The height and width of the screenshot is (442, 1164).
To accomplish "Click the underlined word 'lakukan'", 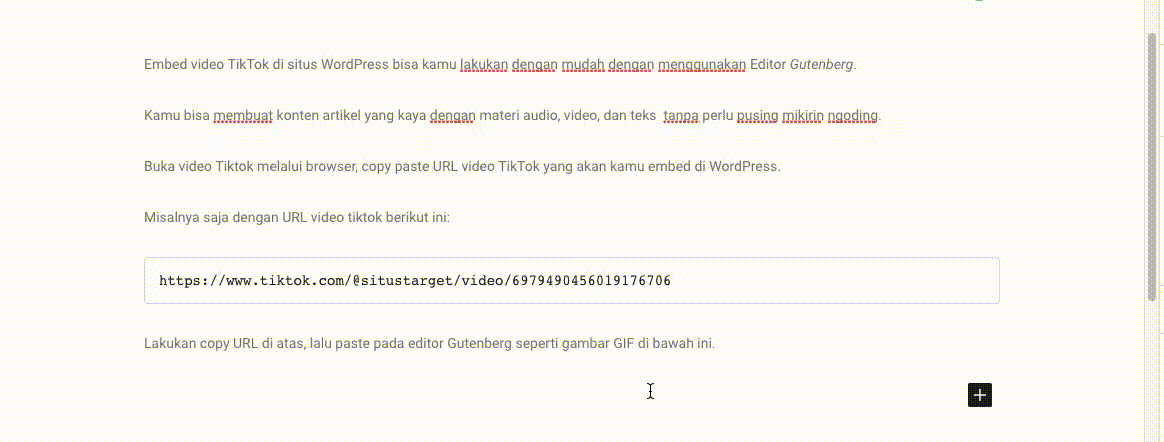I will (x=484, y=65).
